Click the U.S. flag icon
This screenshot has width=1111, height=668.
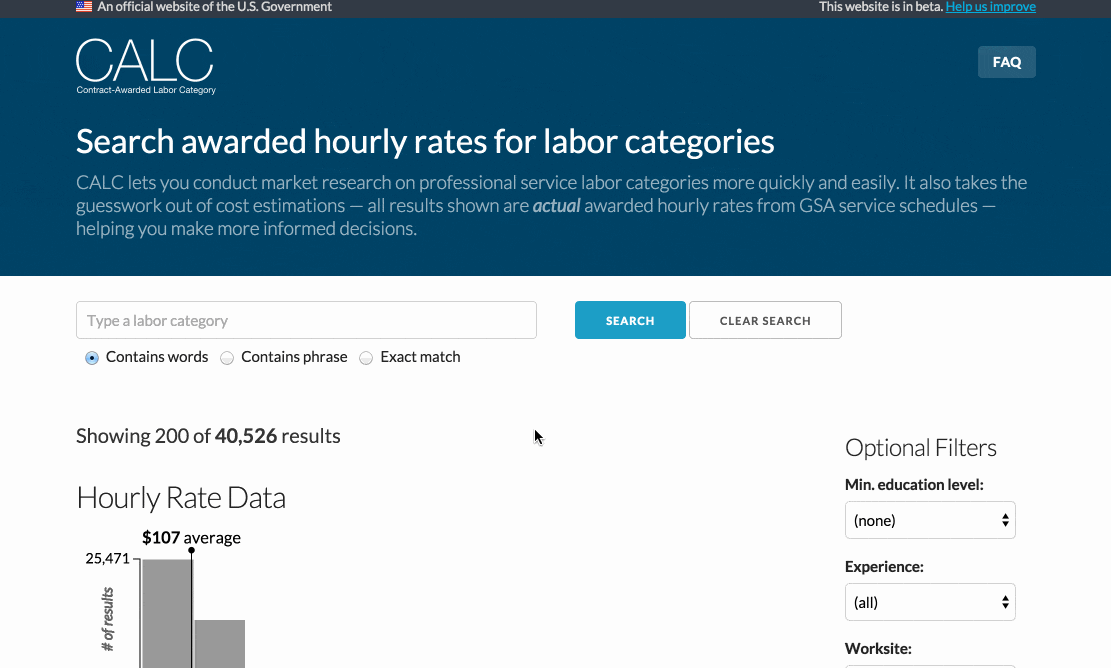click(x=84, y=7)
